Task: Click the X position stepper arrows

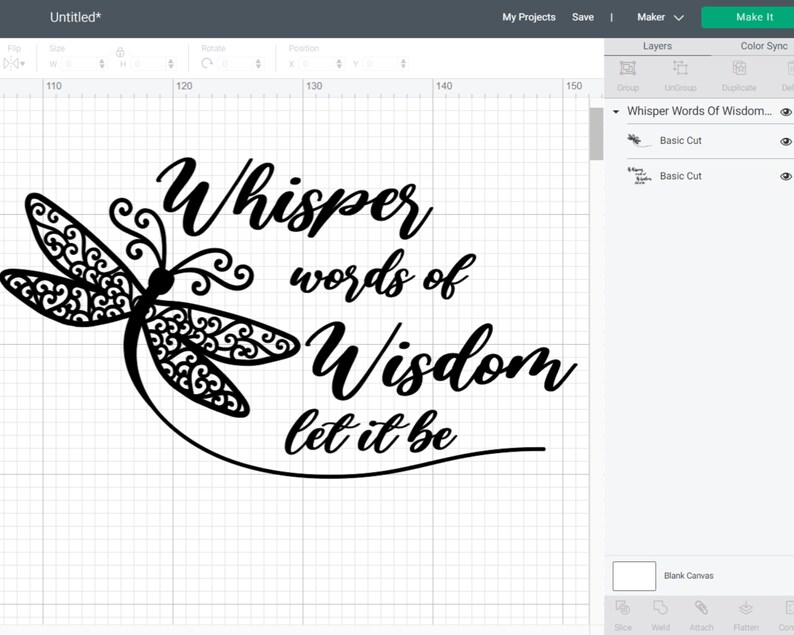Action: [339, 64]
